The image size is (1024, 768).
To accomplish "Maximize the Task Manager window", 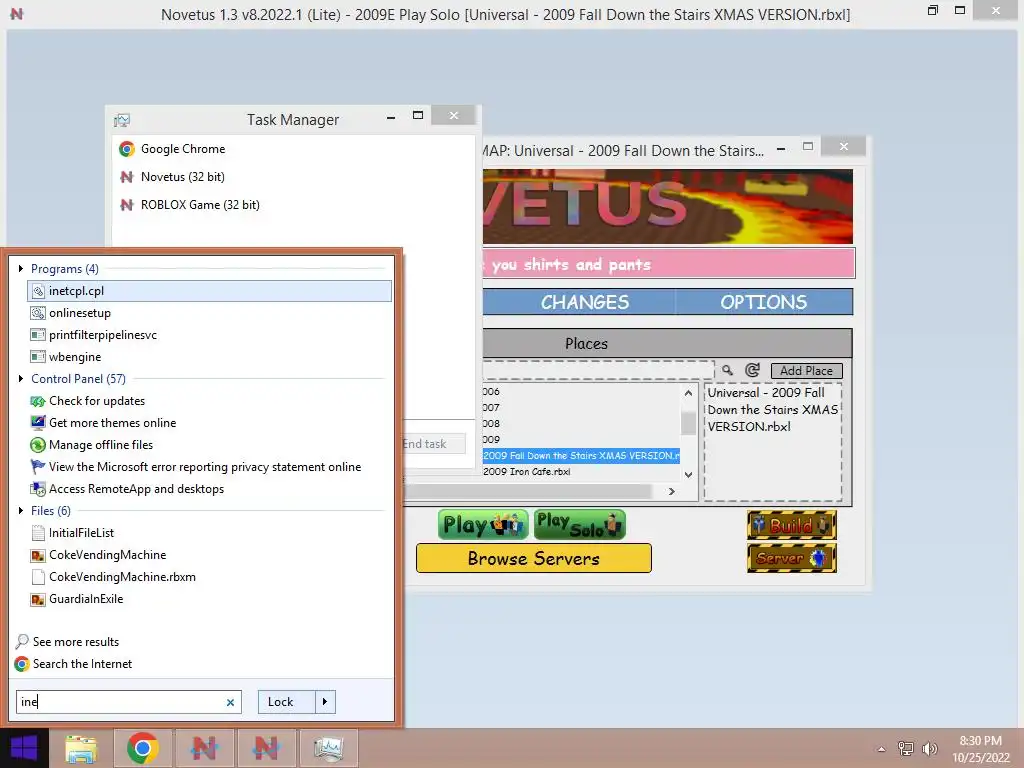I will tap(418, 116).
